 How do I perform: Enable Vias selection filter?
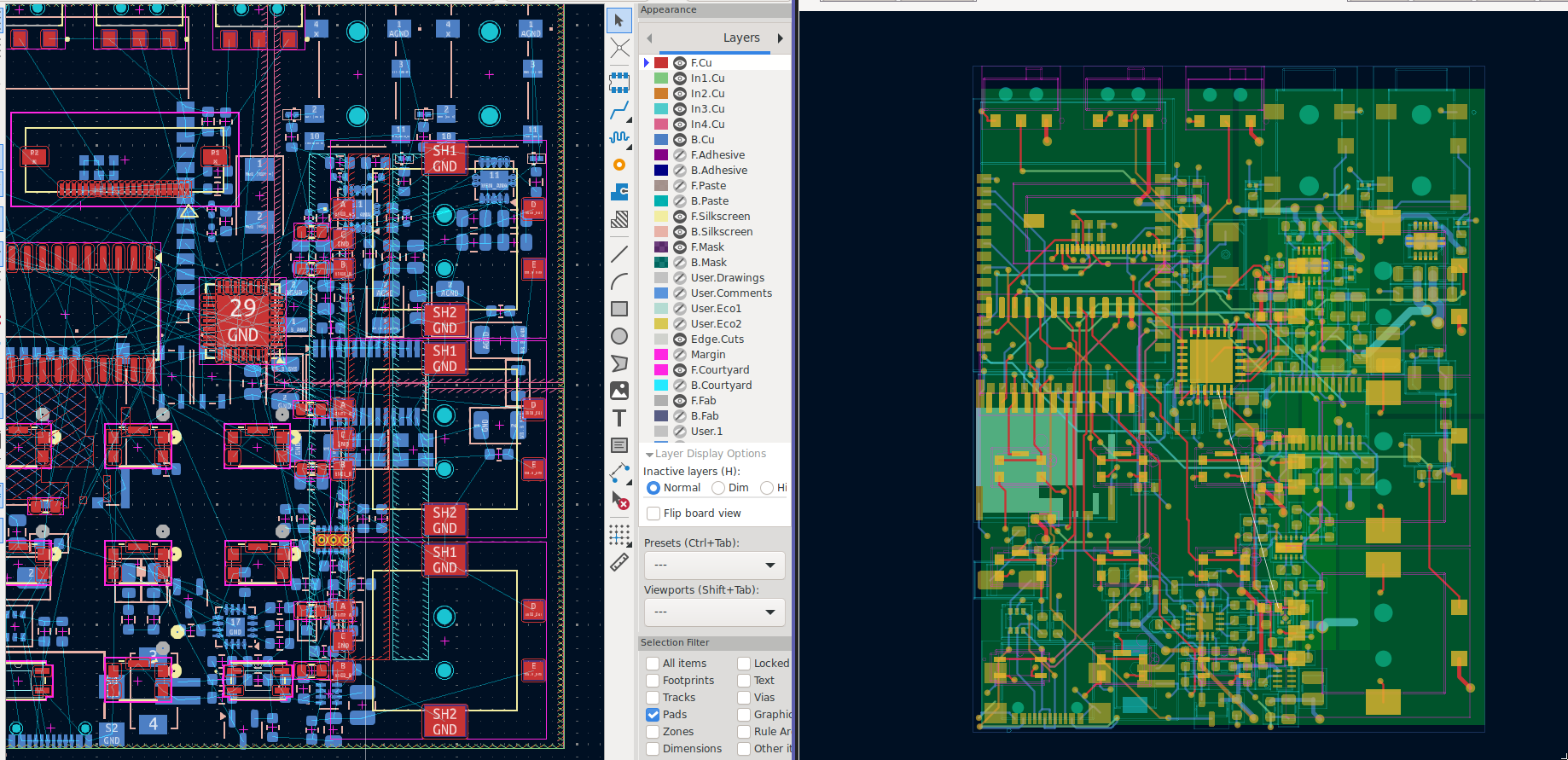(744, 698)
